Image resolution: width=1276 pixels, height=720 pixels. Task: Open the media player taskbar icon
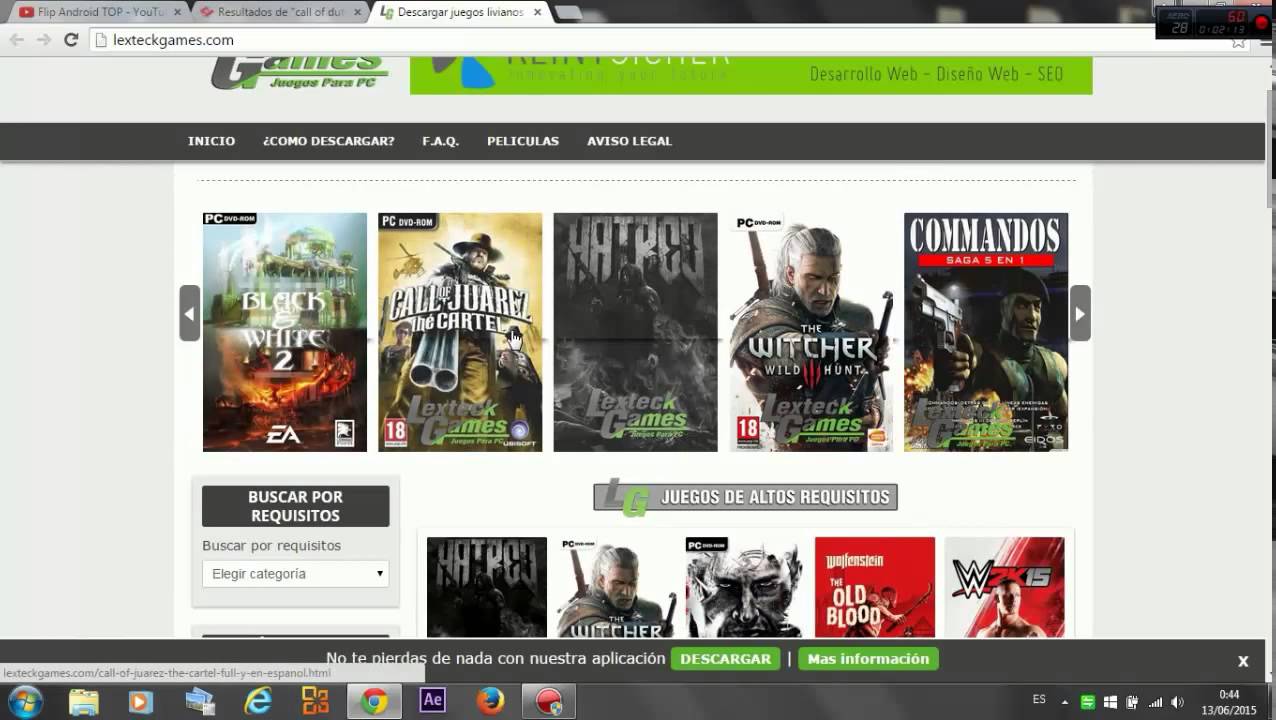[140, 702]
